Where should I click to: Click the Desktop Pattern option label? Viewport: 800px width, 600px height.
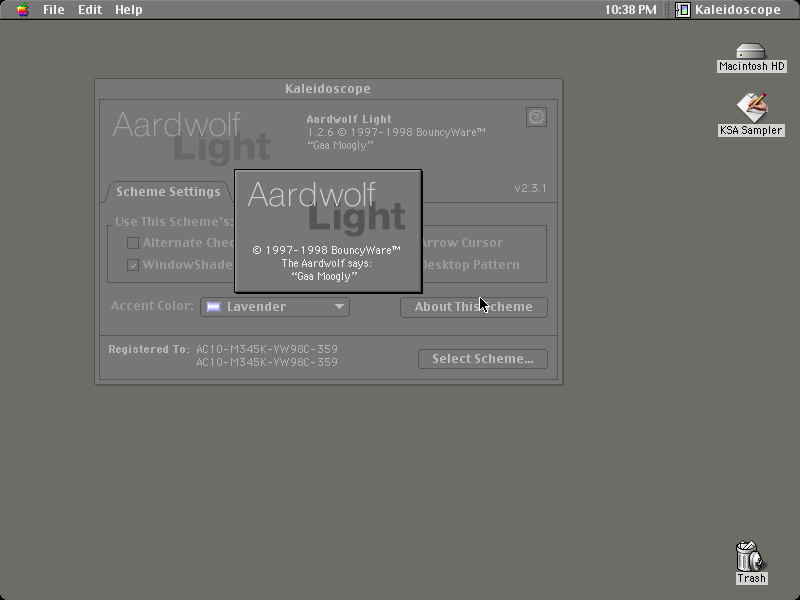[x=470, y=265]
